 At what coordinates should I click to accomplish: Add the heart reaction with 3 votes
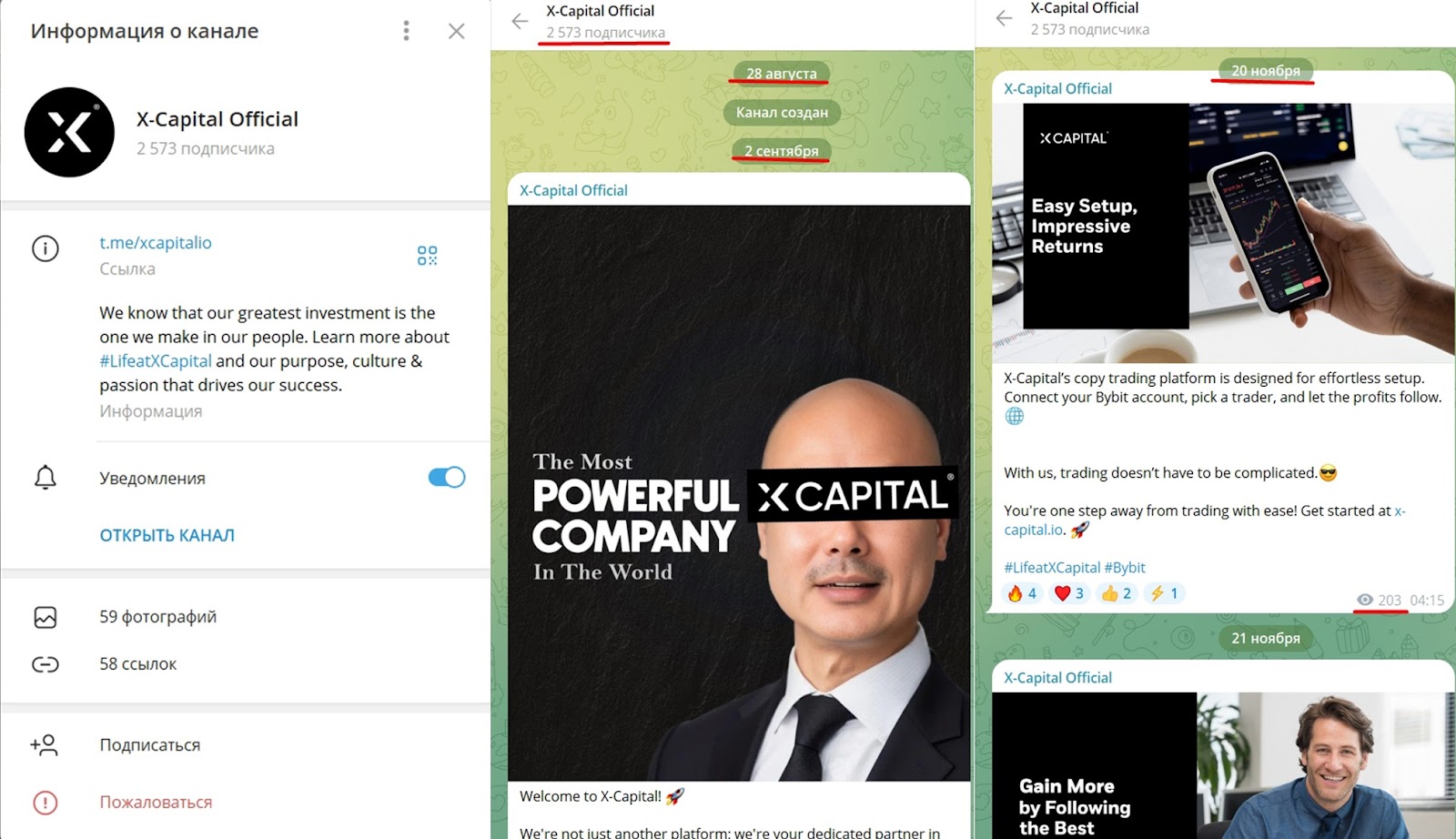1069,593
